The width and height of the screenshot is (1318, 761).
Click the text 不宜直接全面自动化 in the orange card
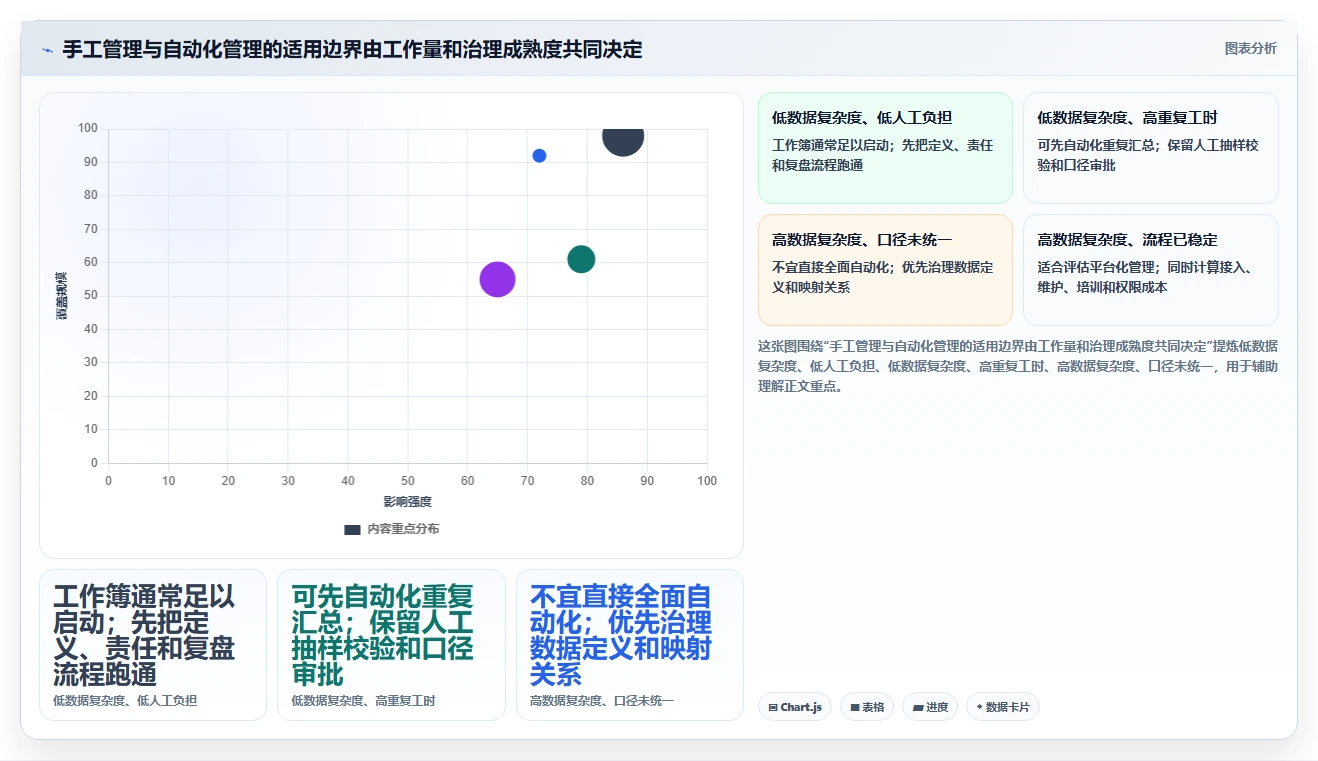click(x=832, y=267)
